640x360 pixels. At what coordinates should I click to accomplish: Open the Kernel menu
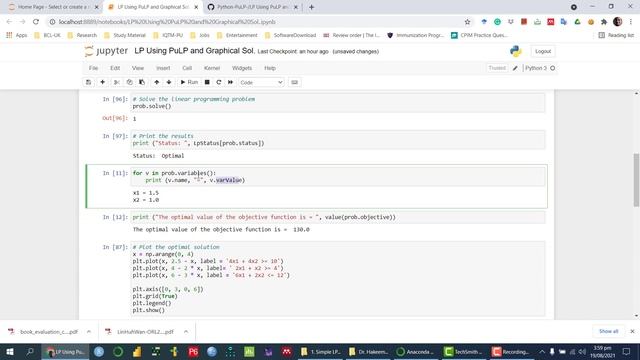coord(212,68)
